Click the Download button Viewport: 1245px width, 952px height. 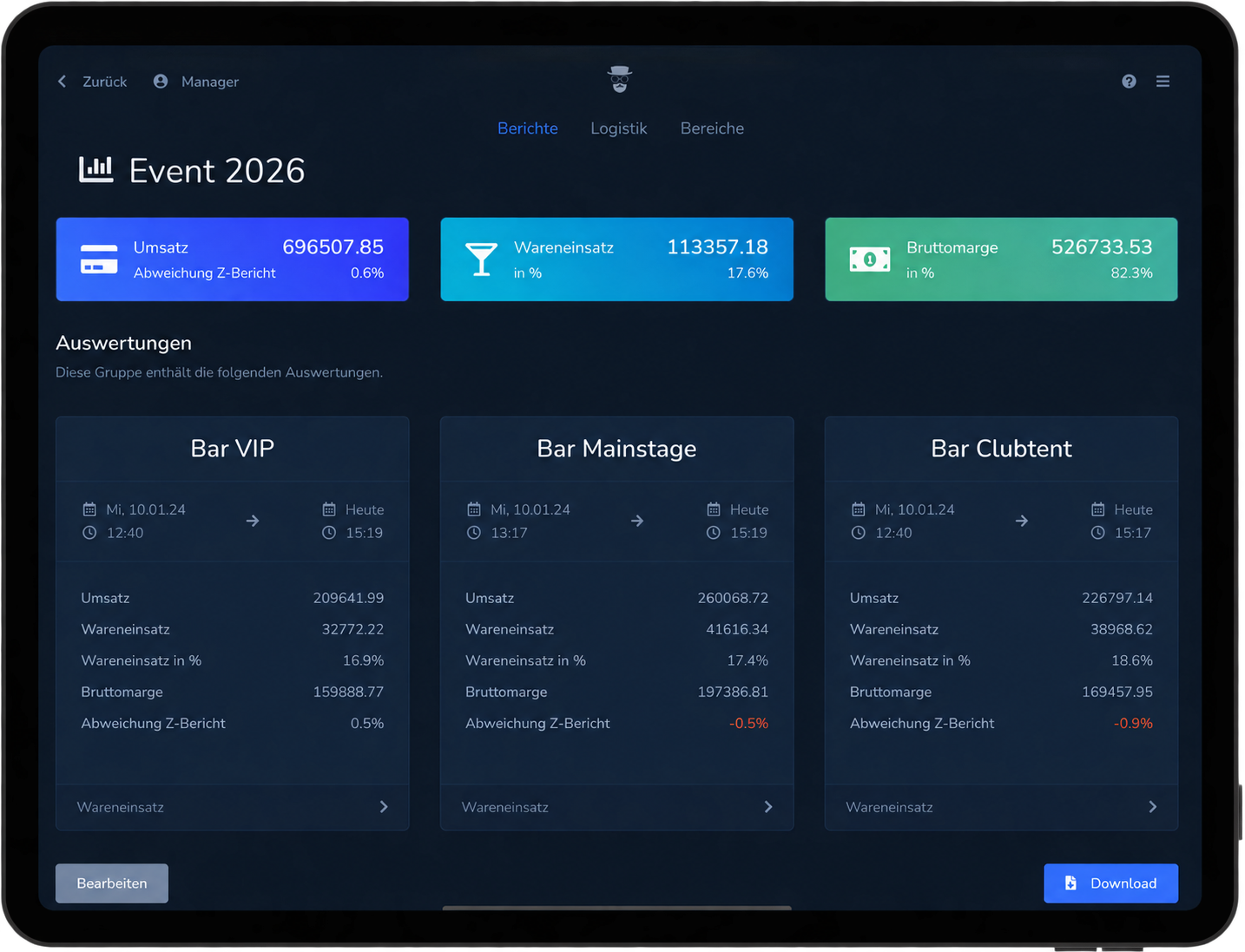pyautogui.click(x=1110, y=883)
